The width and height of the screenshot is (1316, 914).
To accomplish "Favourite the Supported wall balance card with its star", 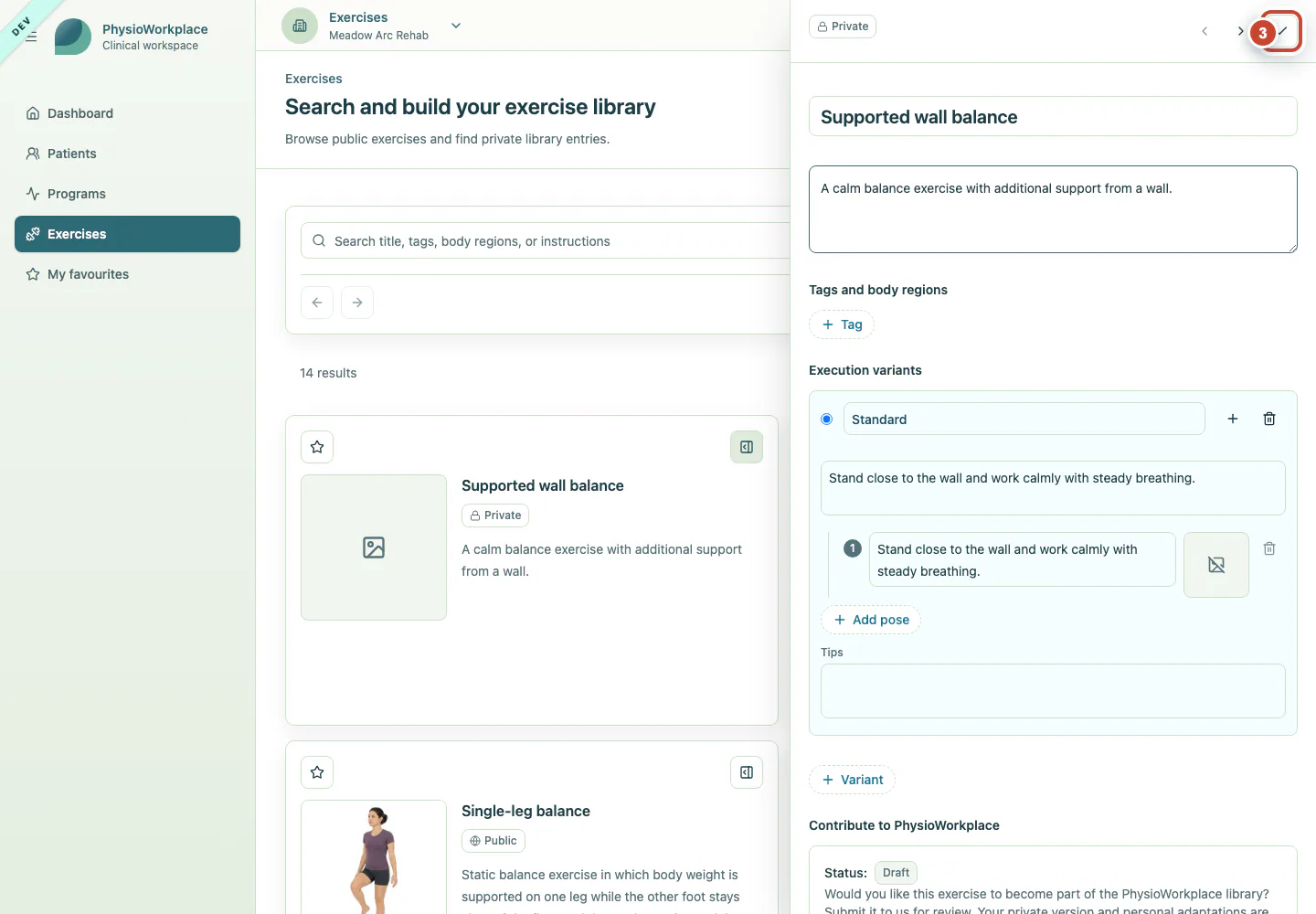I will point(317,447).
